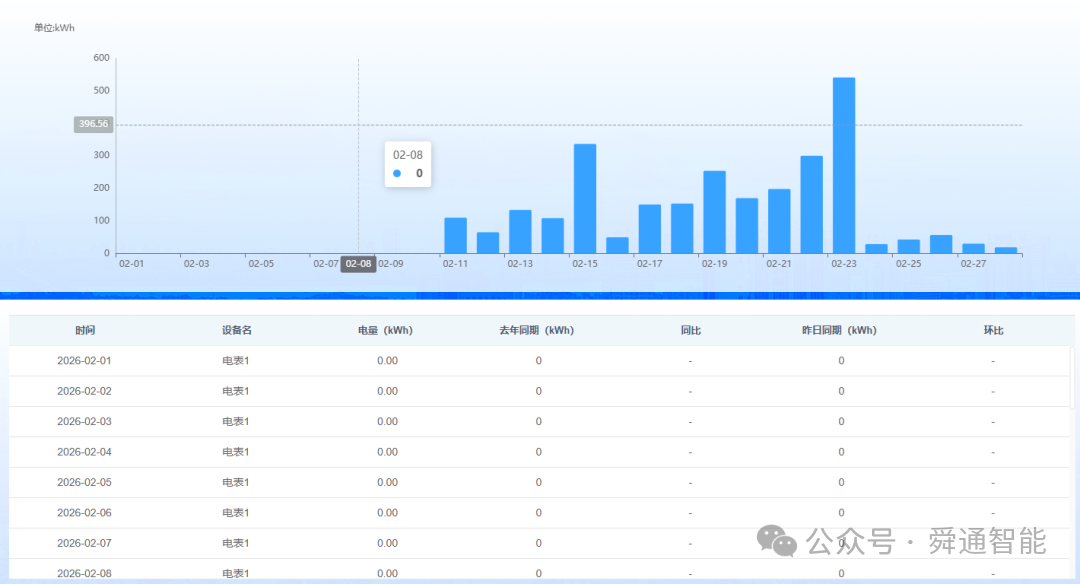This screenshot has width=1080, height=584.
Task: Select the 02-11 bar in the chart
Action: click(x=455, y=235)
